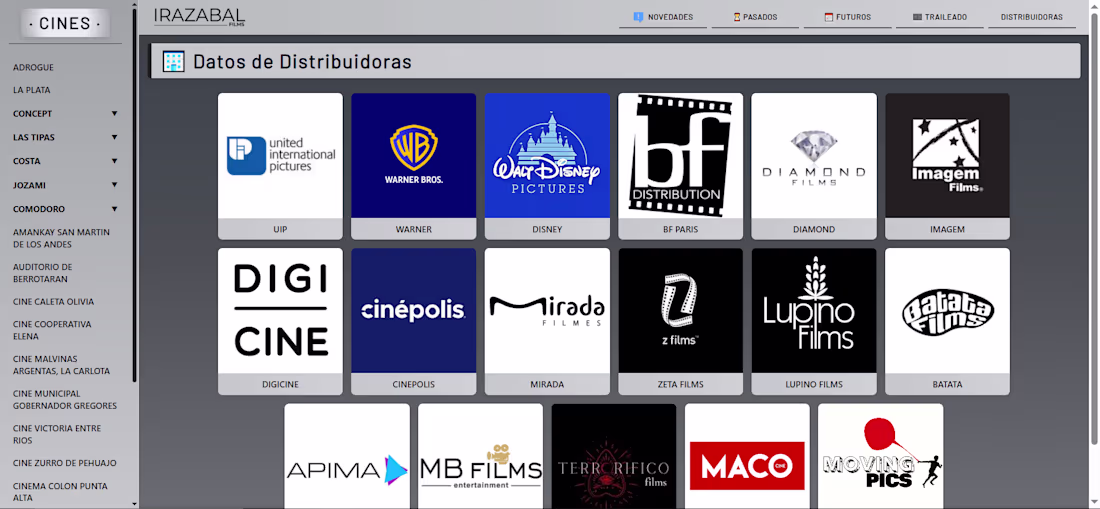Viewport: 1100px width, 509px height.
Task: Select the Mirada Filmes logo
Action: (547, 311)
